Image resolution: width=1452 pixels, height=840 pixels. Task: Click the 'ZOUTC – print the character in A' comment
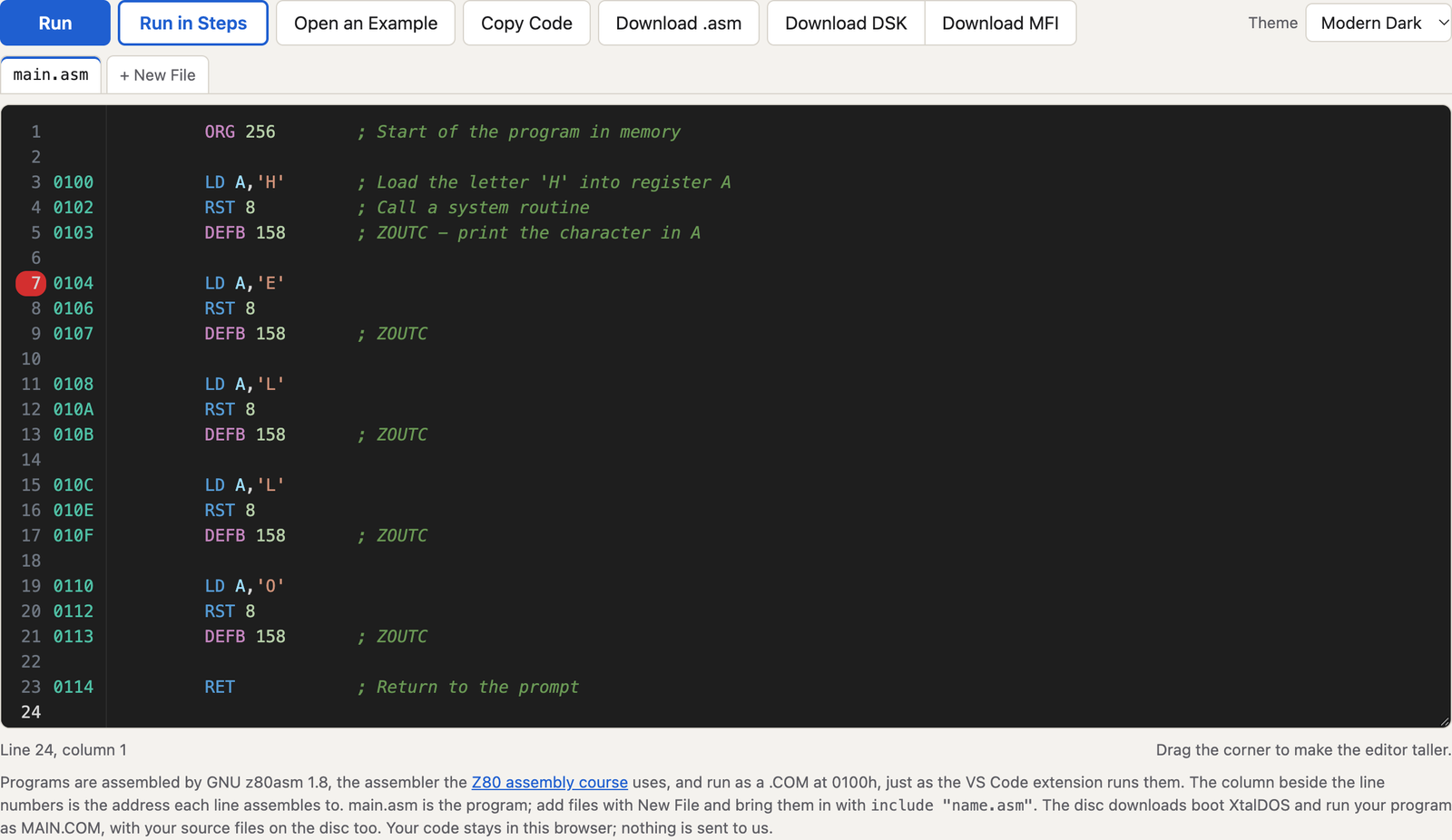[x=528, y=233]
